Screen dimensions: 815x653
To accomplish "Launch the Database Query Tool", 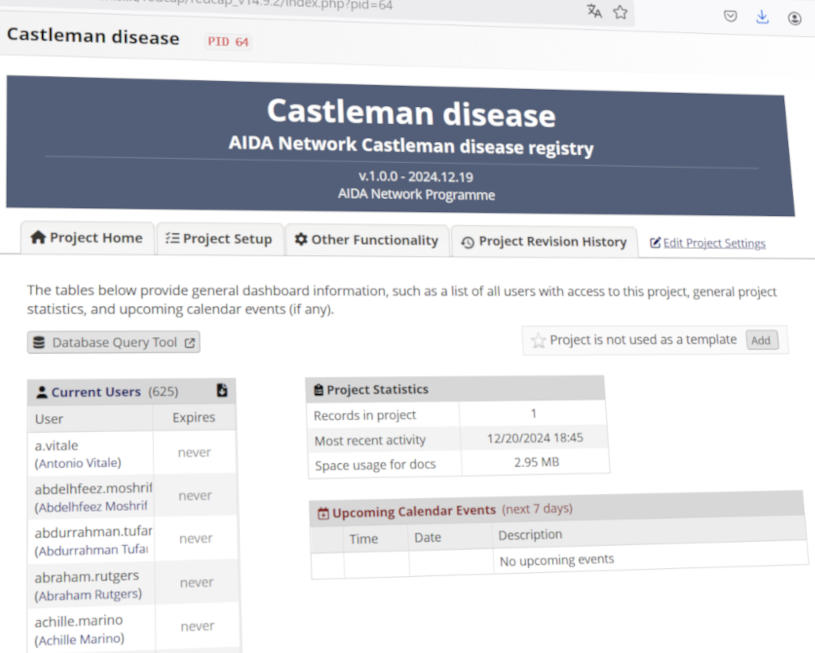I will click(x=114, y=343).
